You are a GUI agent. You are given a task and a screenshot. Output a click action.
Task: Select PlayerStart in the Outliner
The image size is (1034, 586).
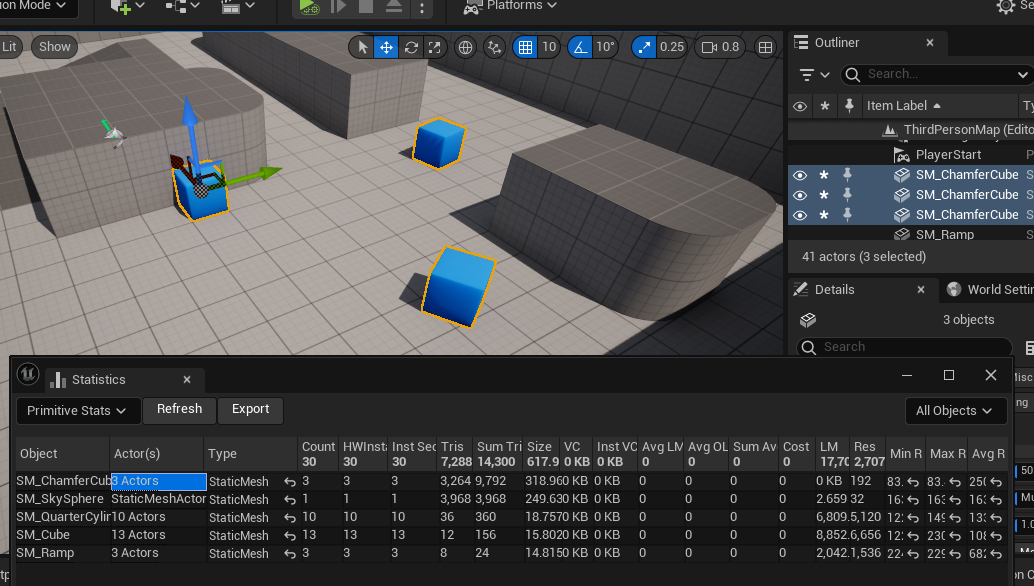[948, 155]
